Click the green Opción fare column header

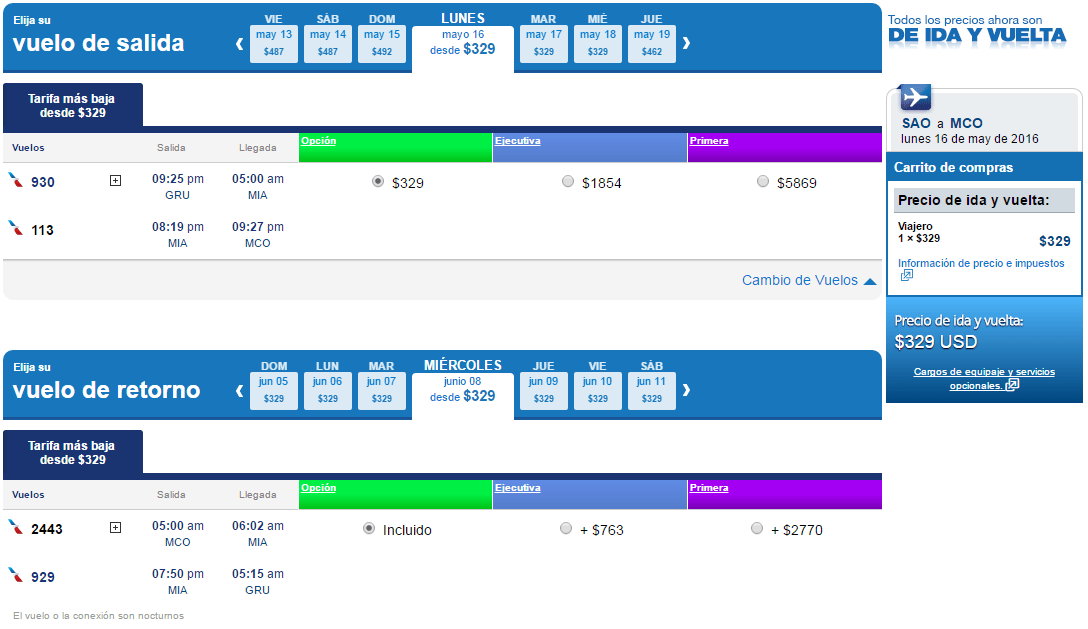coord(396,147)
